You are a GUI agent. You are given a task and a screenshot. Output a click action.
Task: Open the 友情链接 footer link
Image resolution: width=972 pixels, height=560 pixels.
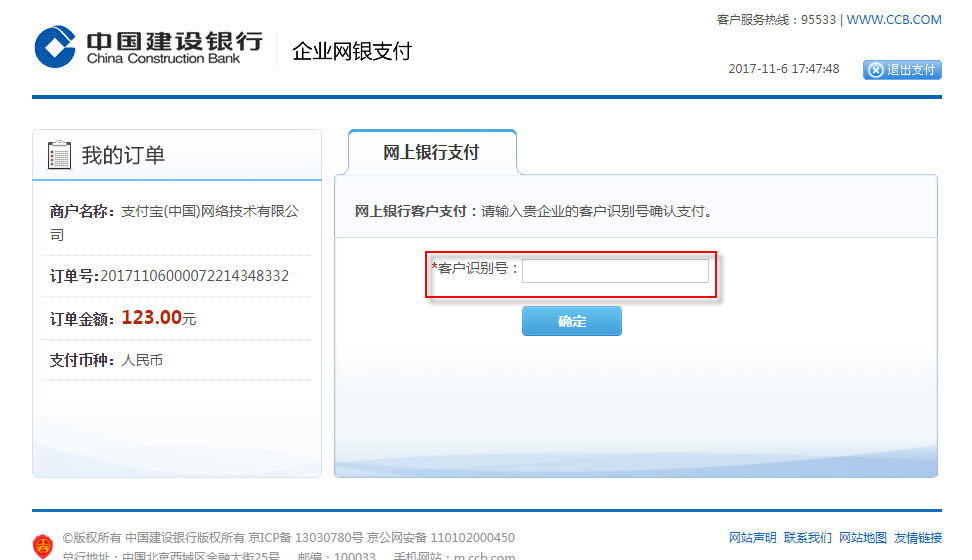pos(918,538)
